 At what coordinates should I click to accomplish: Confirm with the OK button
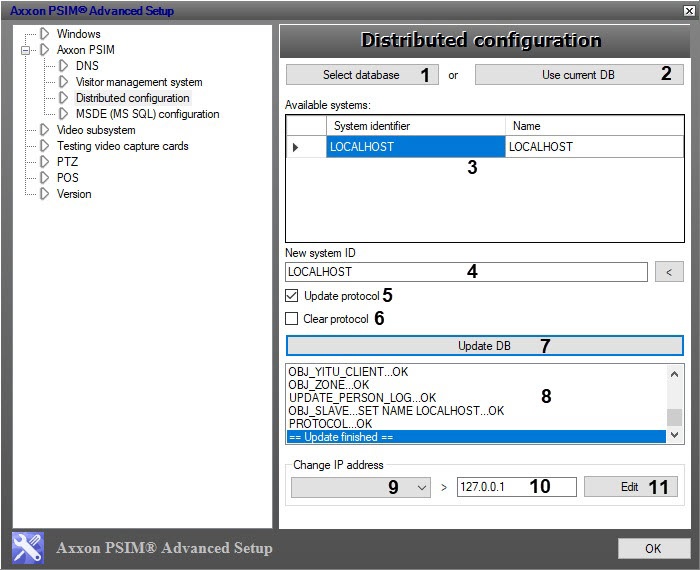coord(653,548)
